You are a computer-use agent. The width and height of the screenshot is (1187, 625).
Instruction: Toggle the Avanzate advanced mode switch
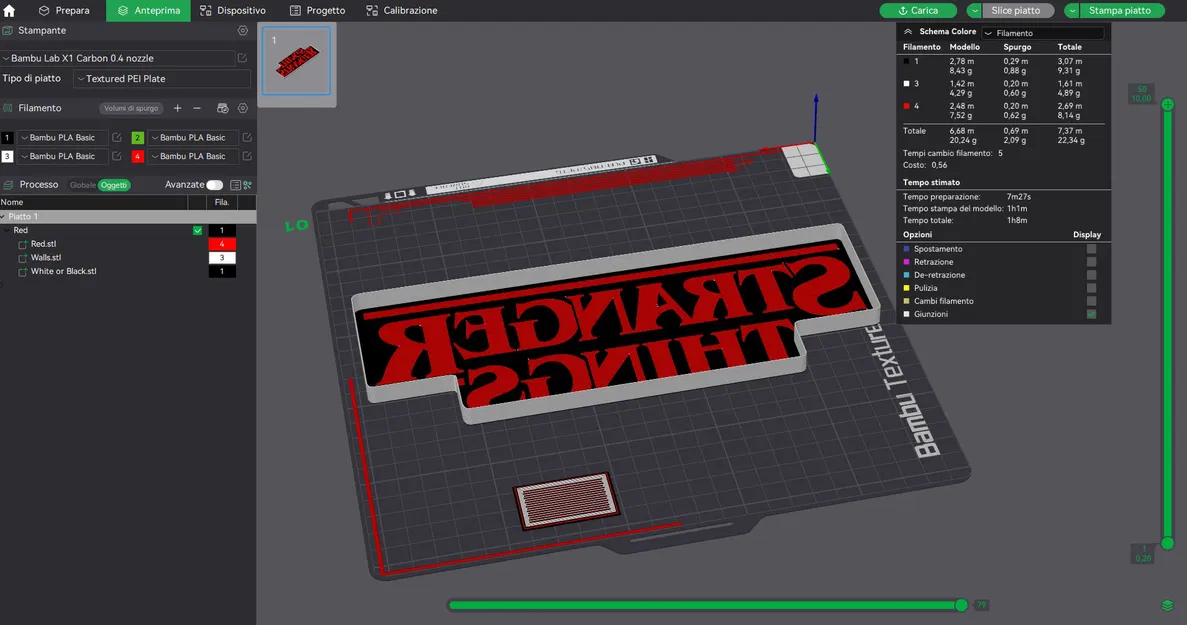click(215, 185)
